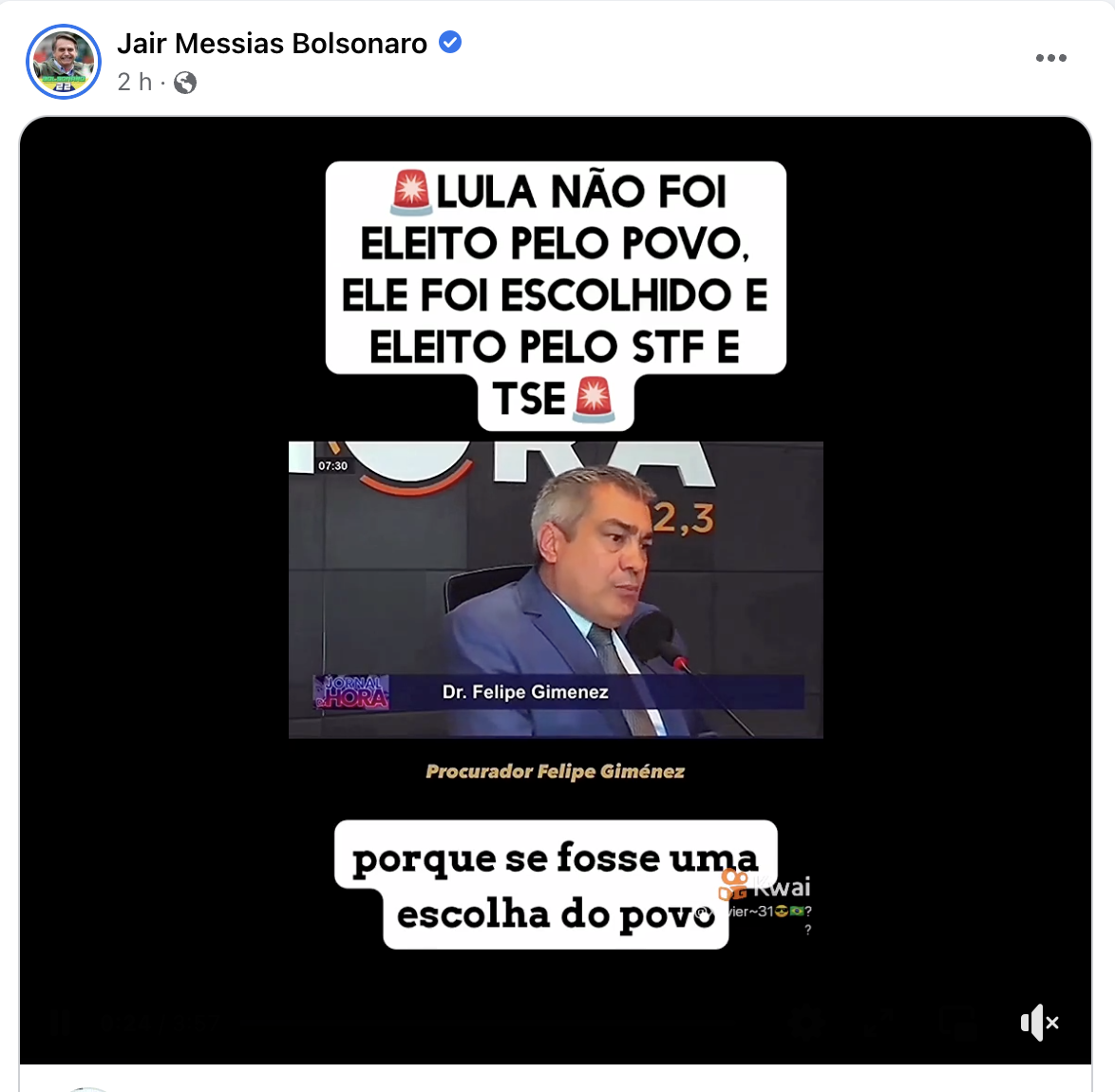This screenshot has width=1115, height=1092.
Task: Click the Kwai watermark logo
Action: pos(765,886)
